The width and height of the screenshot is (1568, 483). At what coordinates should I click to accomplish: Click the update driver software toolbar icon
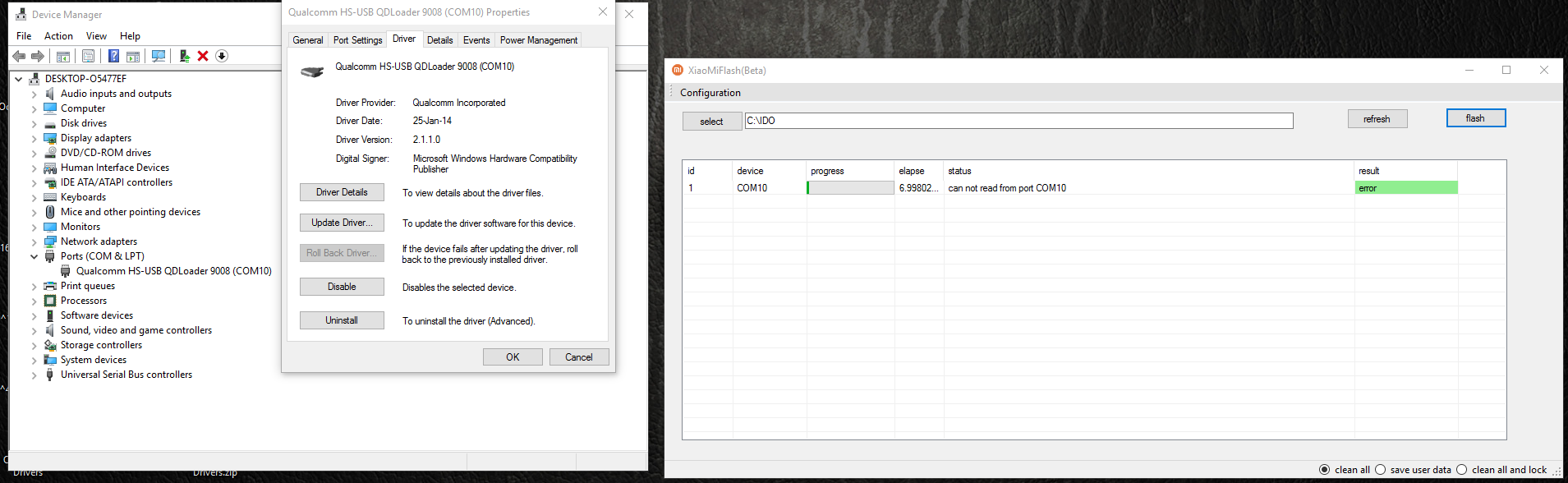coord(184,56)
